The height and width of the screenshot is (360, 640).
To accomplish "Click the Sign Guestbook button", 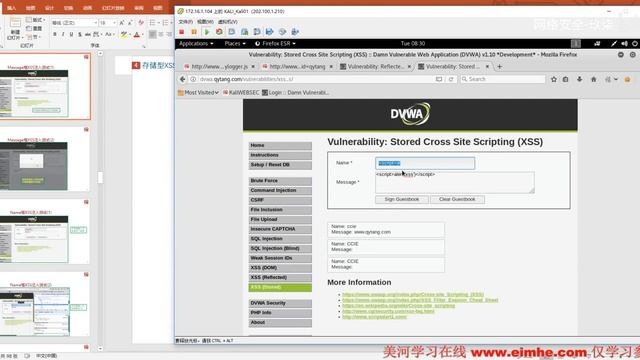I will point(402,200).
